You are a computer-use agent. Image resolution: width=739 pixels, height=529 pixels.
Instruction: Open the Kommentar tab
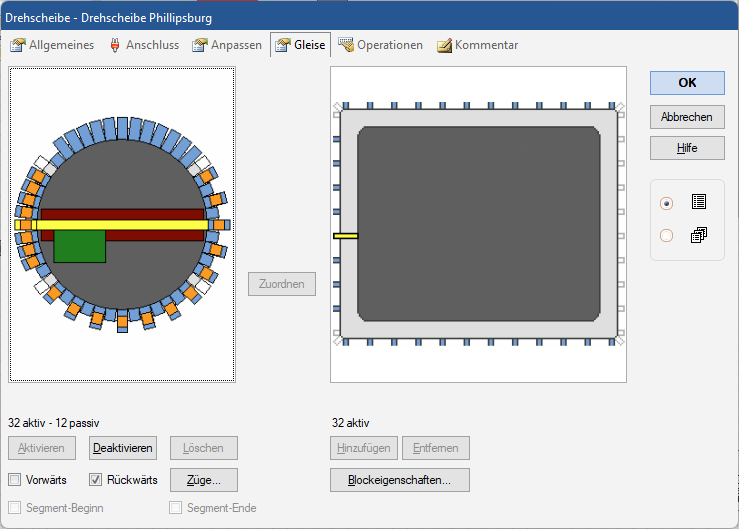pyautogui.click(x=477, y=45)
